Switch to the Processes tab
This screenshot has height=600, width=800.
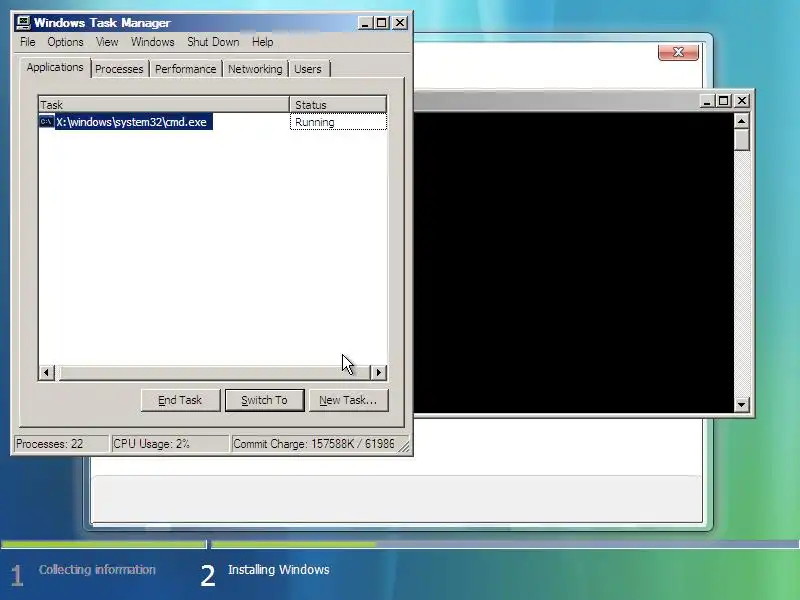pyautogui.click(x=119, y=69)
